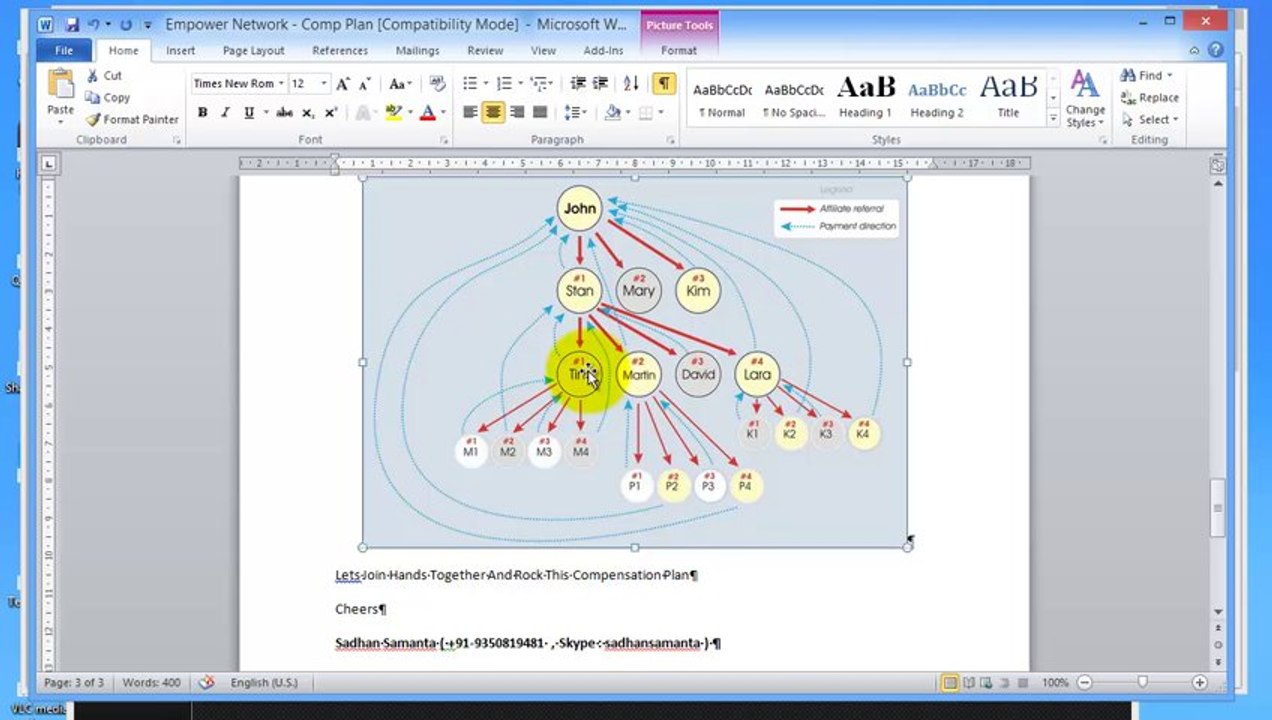Open the font size dropdown
This screenshot has height=720, width=1272.
pos(324,84)
